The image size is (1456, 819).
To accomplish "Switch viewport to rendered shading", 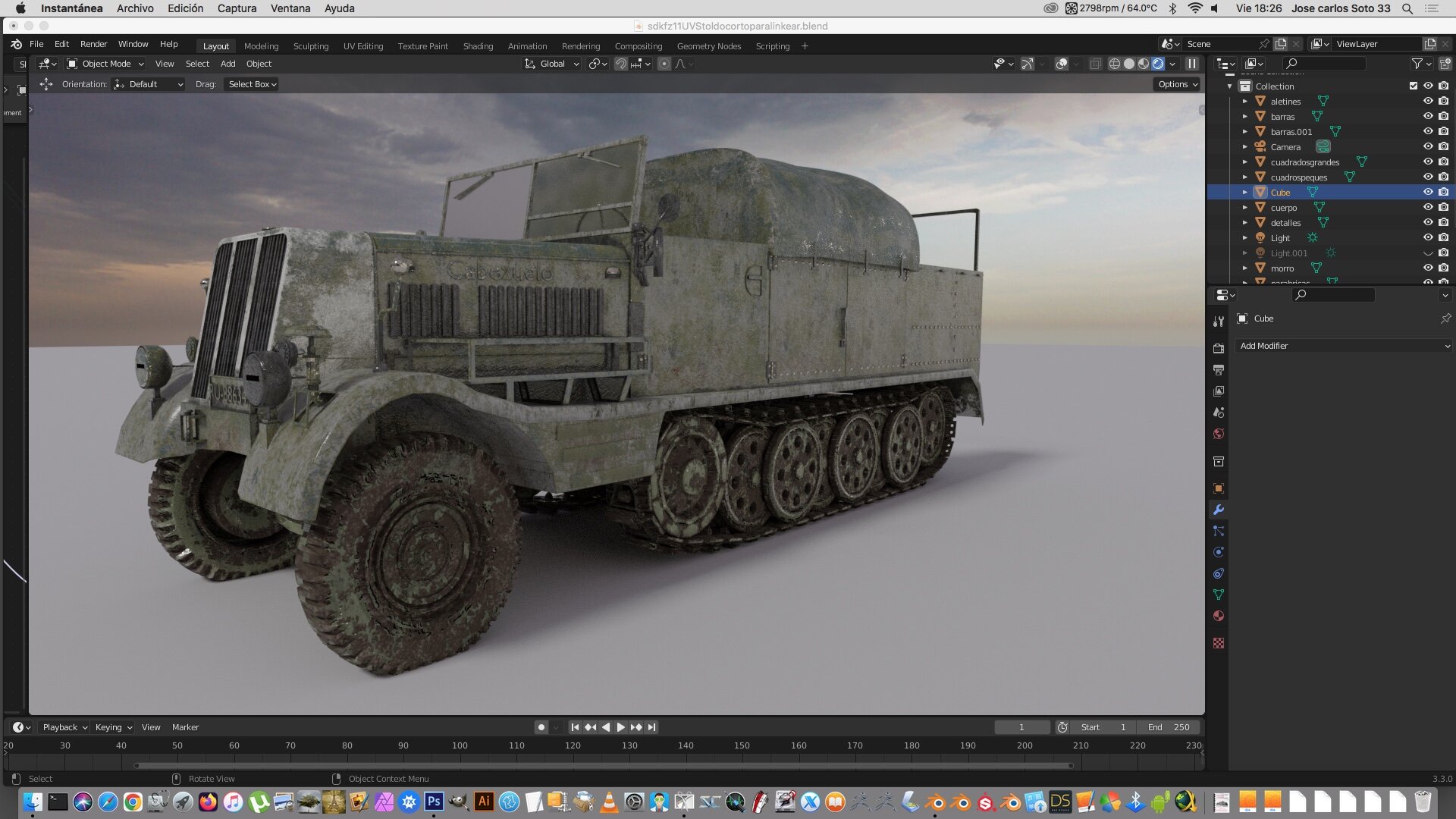I will pyautogui.click(x=1158, y=64).
